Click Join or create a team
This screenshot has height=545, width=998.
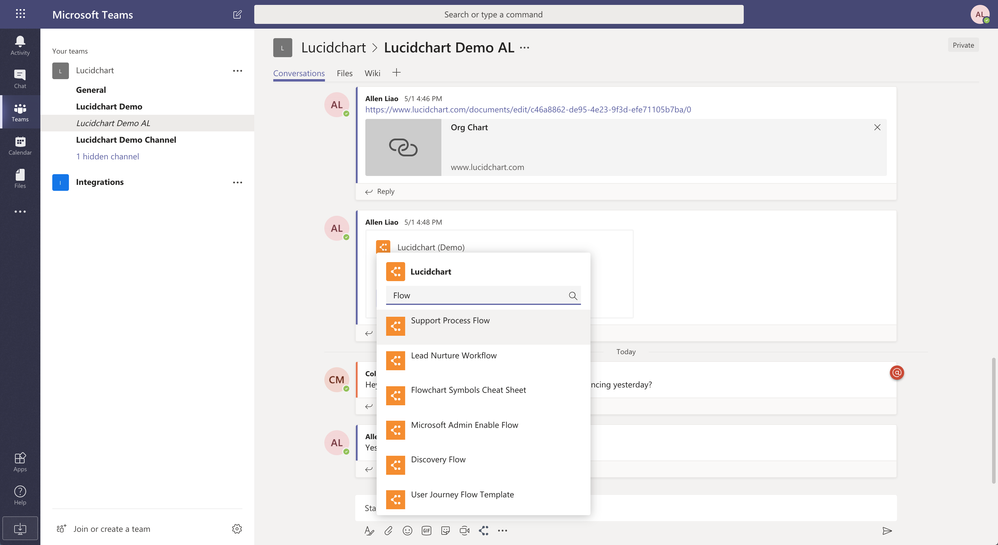coord(111,528)
